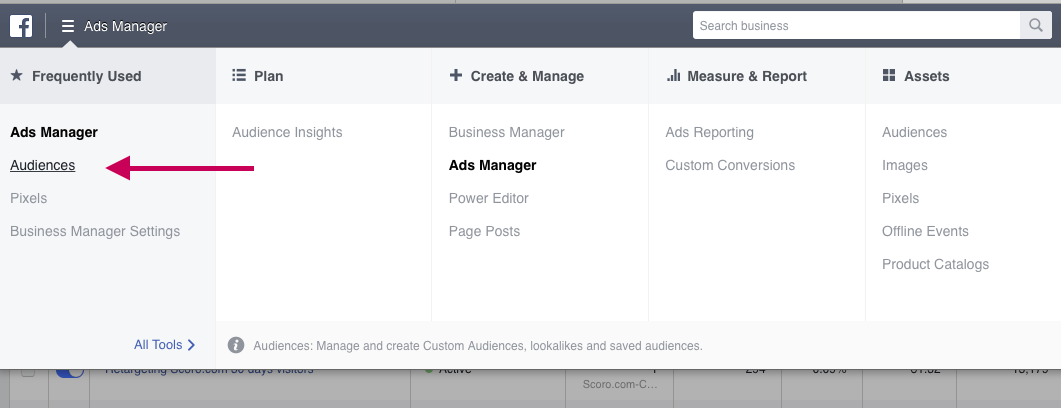This screenshot has width=1061, height=408.
Task: Focus the Search business field
Action: coord(856,26)
